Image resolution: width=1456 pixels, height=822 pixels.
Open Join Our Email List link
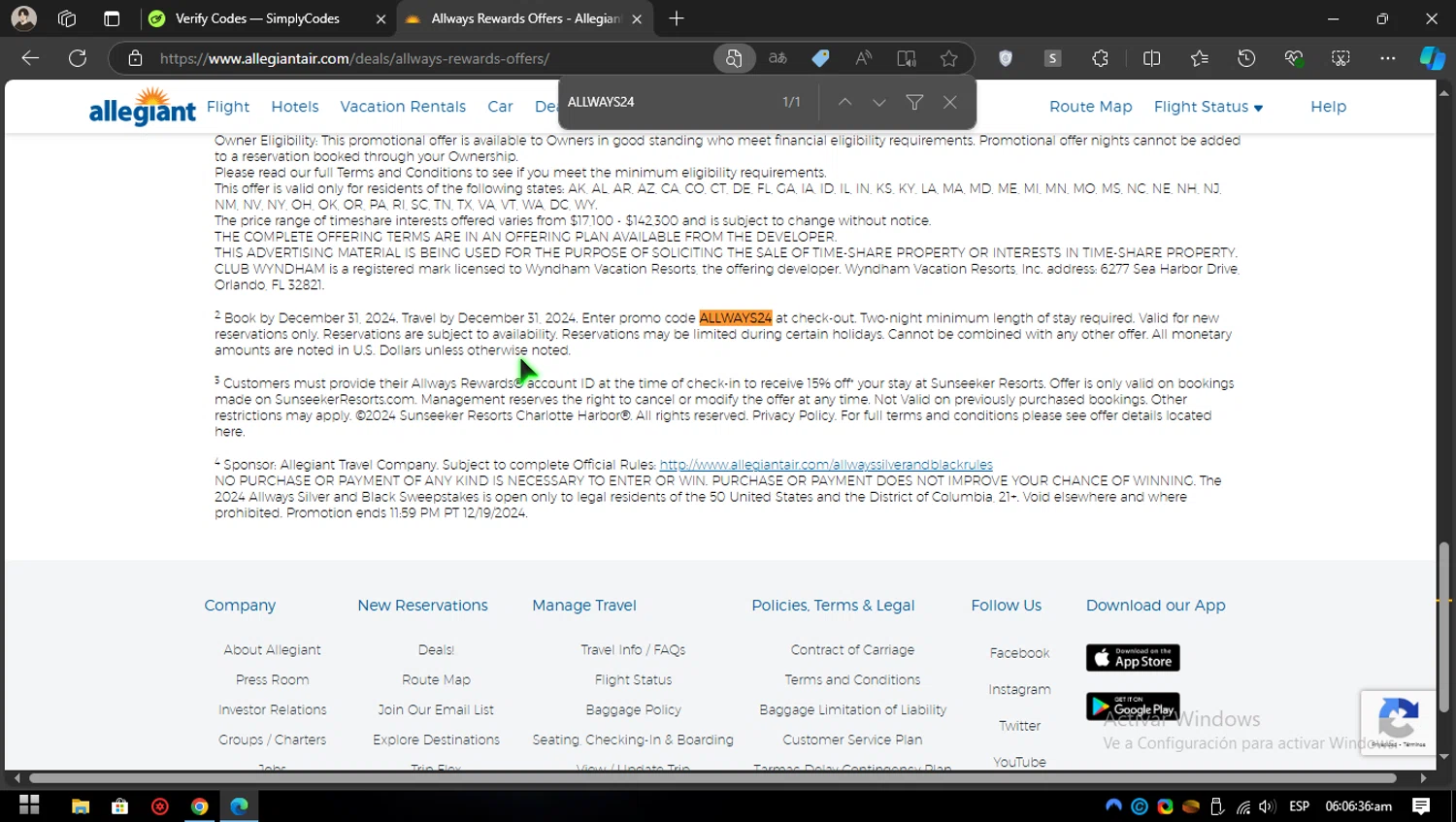click(436, 710)
